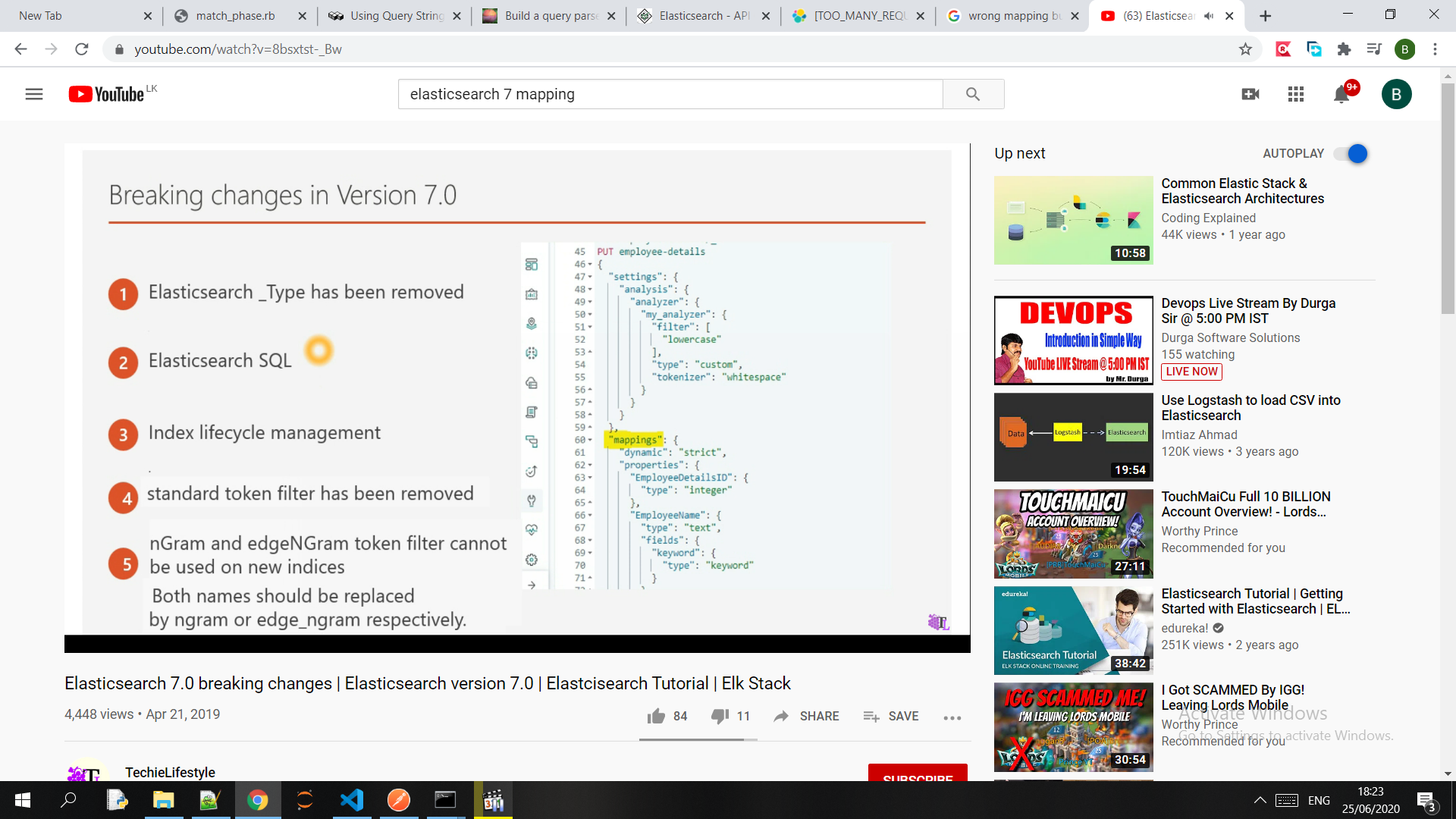
Task: Switch to the wrong mapping Google tab
Action: click(1013, 15)
